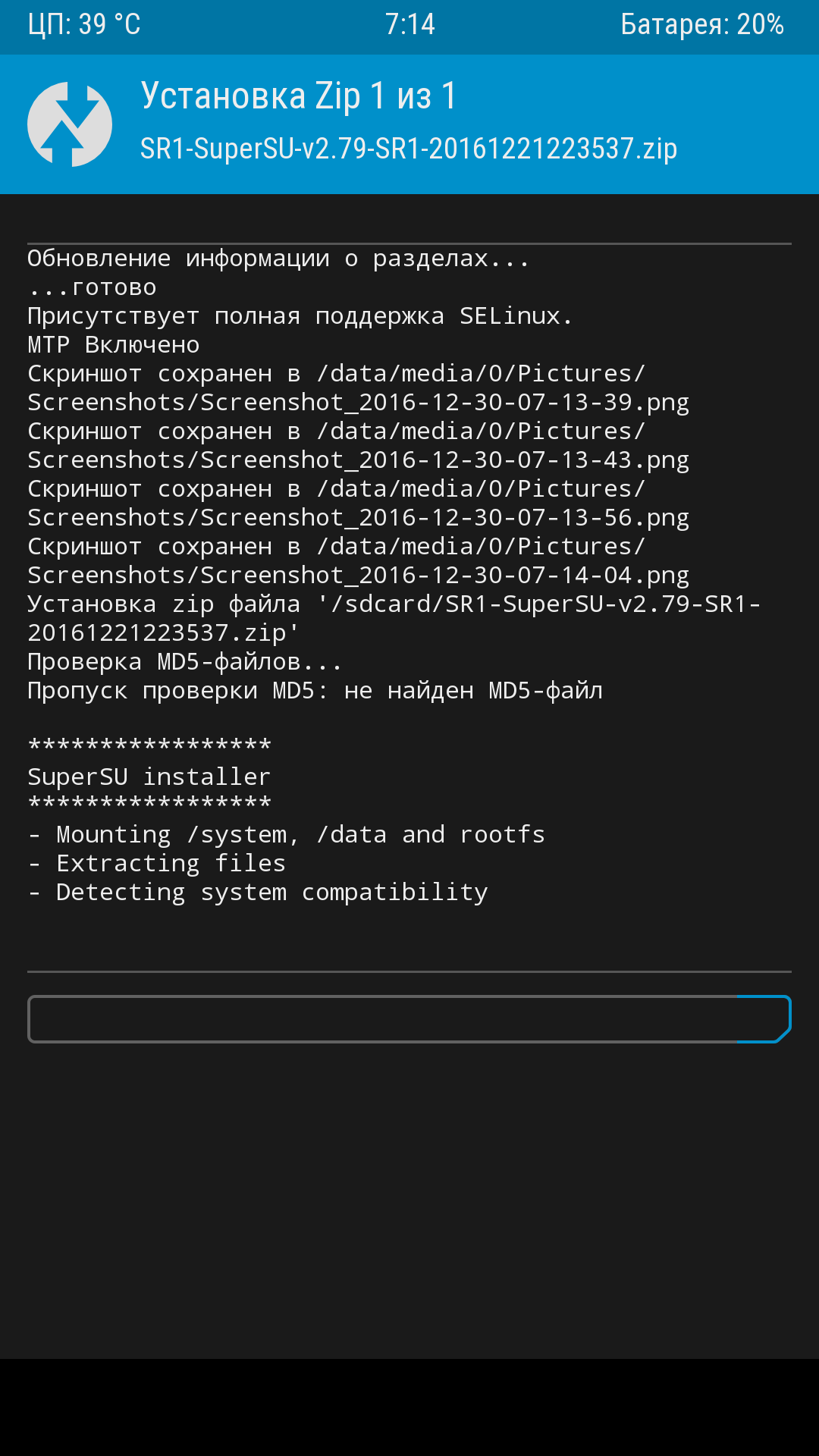Tap the "Detecting system compatibility" log line

pyautogui.click(x=271, y=893)
